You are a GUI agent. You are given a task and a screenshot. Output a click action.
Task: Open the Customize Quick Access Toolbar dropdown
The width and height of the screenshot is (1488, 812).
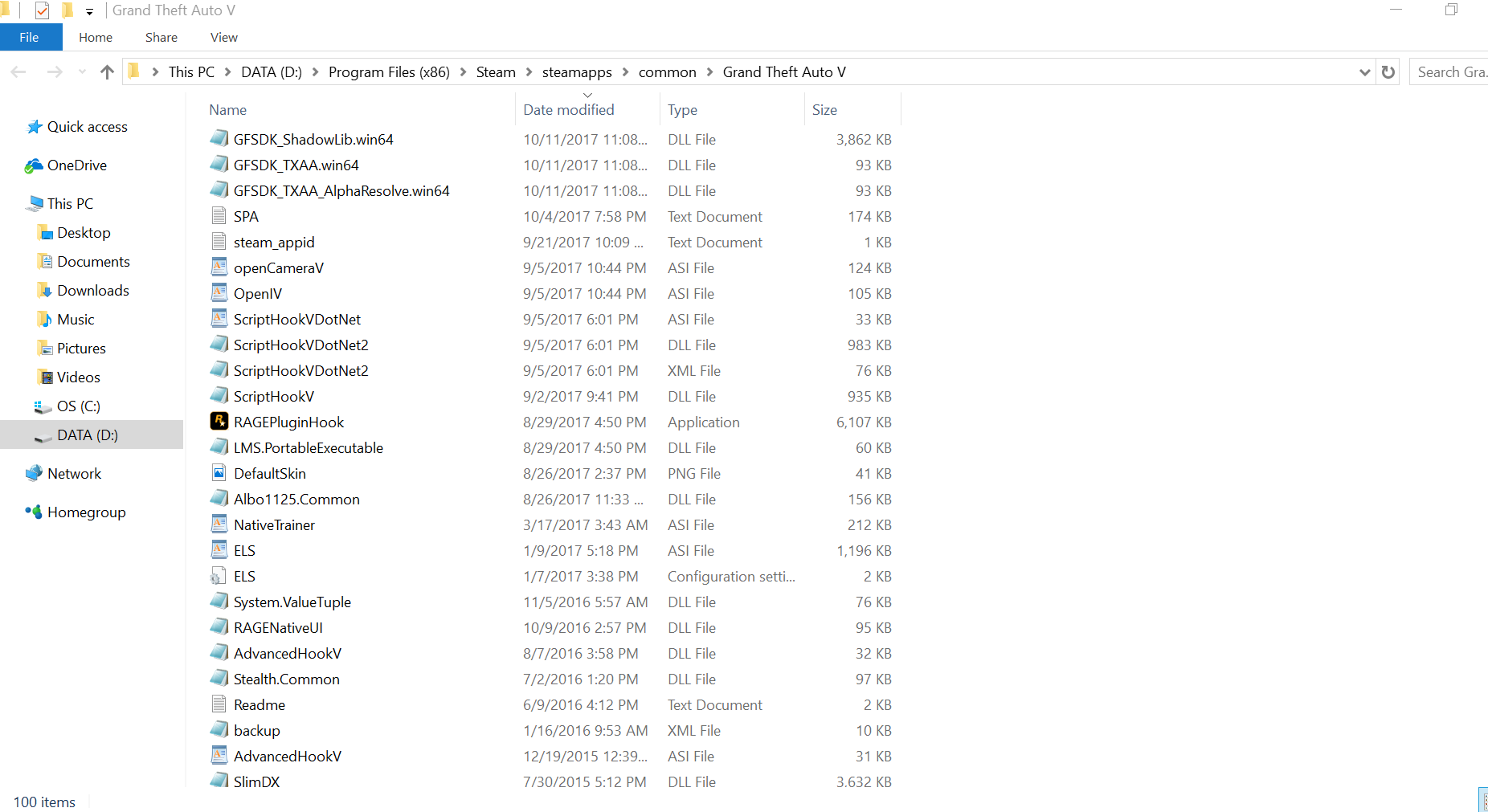coord(89,11)
